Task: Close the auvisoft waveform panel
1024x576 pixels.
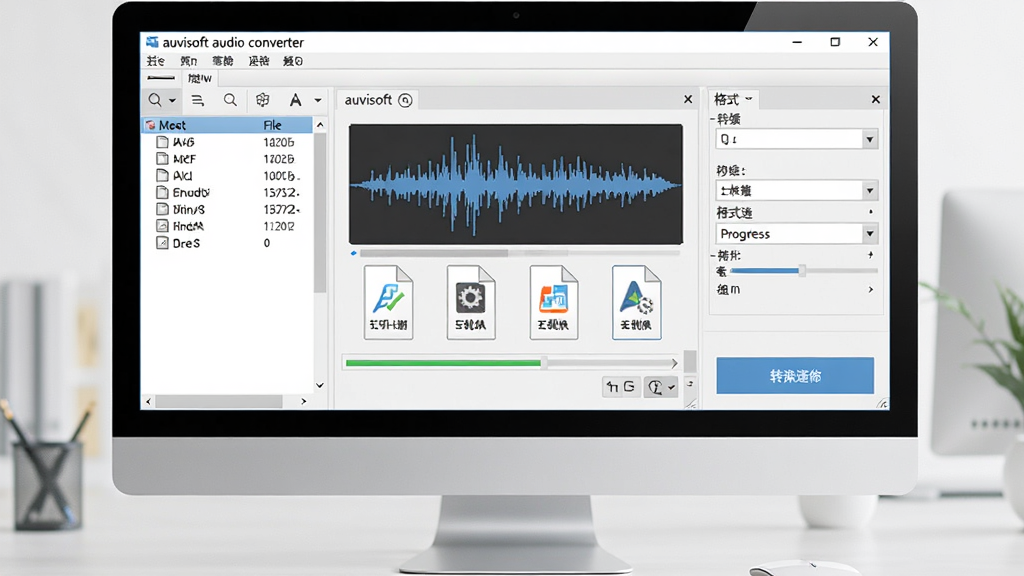Action: [688, 99]
